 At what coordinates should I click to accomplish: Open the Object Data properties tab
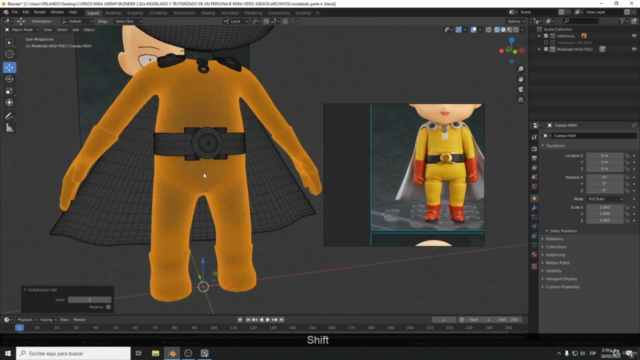pyautogui.click(x=534, y=245)
